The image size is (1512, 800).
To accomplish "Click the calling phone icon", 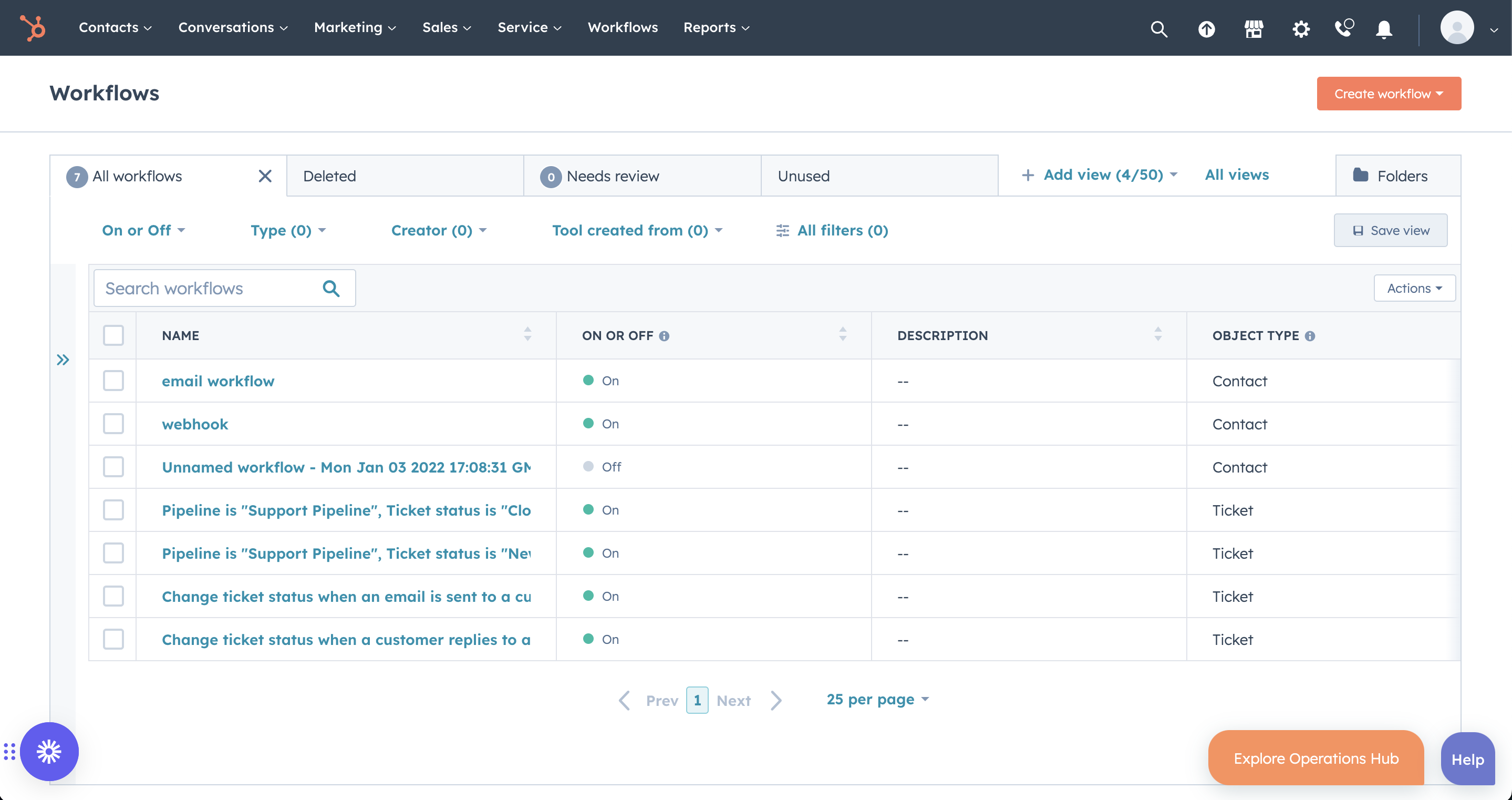I will click(x=1343, y=28).
